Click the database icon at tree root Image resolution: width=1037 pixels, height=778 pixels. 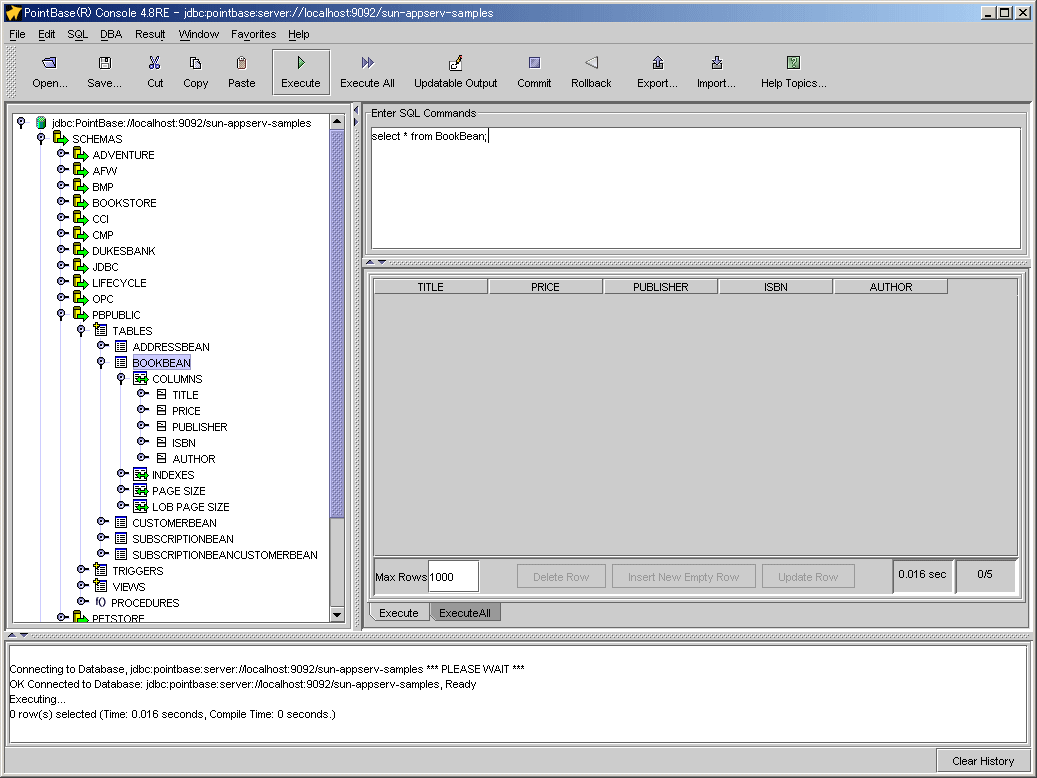click(41, 123)
